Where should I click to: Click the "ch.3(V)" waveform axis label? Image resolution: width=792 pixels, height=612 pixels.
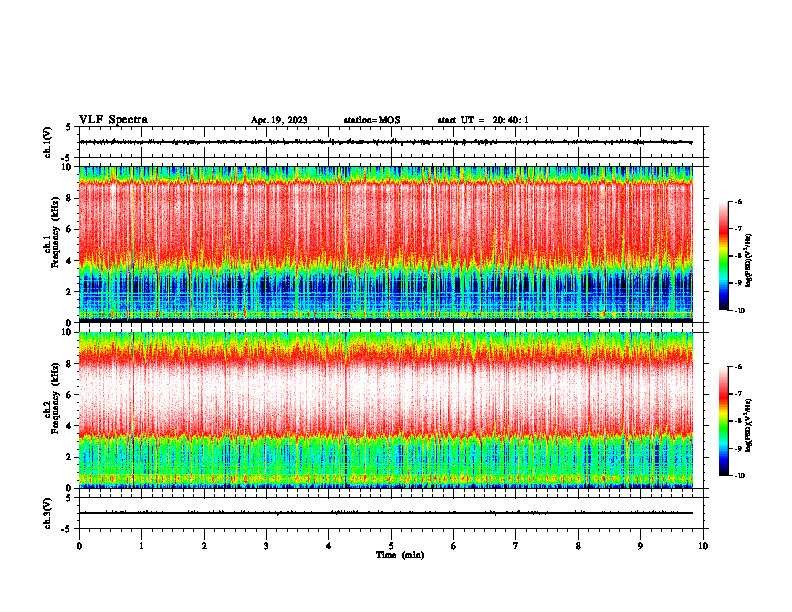coord(47,513)
